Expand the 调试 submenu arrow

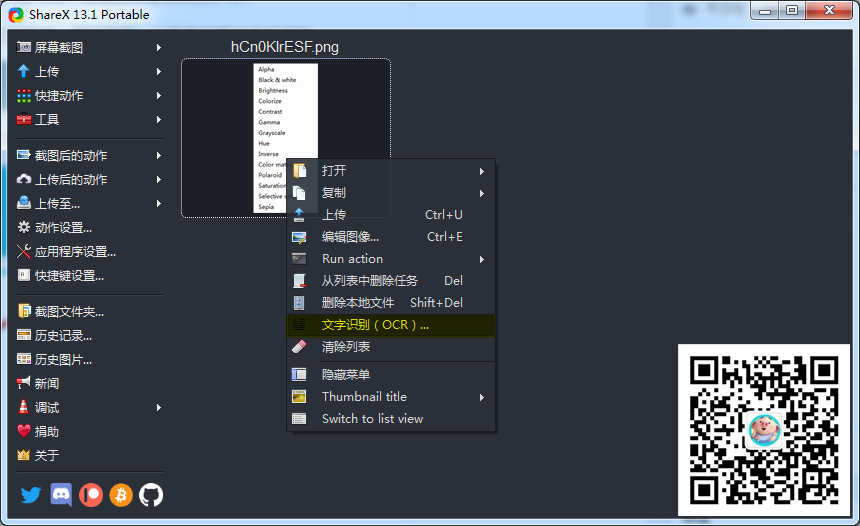pyautogui.click(x=159, y=408)
